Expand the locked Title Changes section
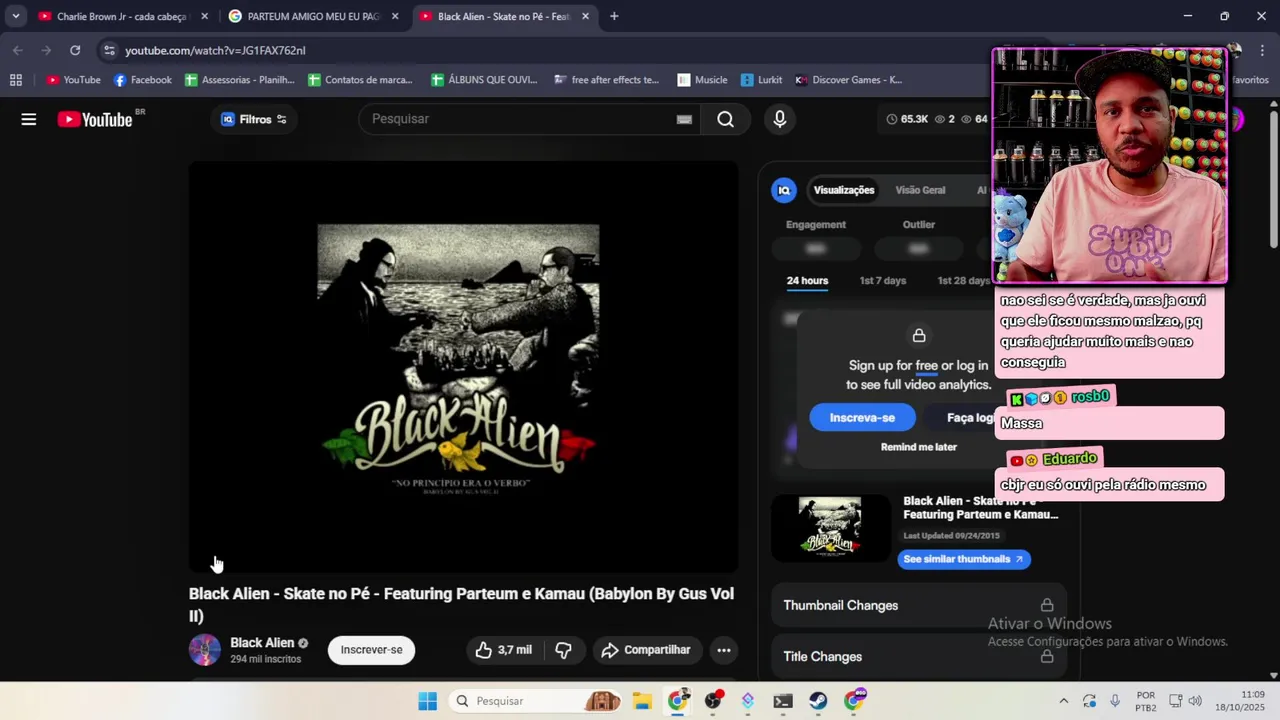Image resolution: width=1280 pixels, height=720 pixels. 918,657
